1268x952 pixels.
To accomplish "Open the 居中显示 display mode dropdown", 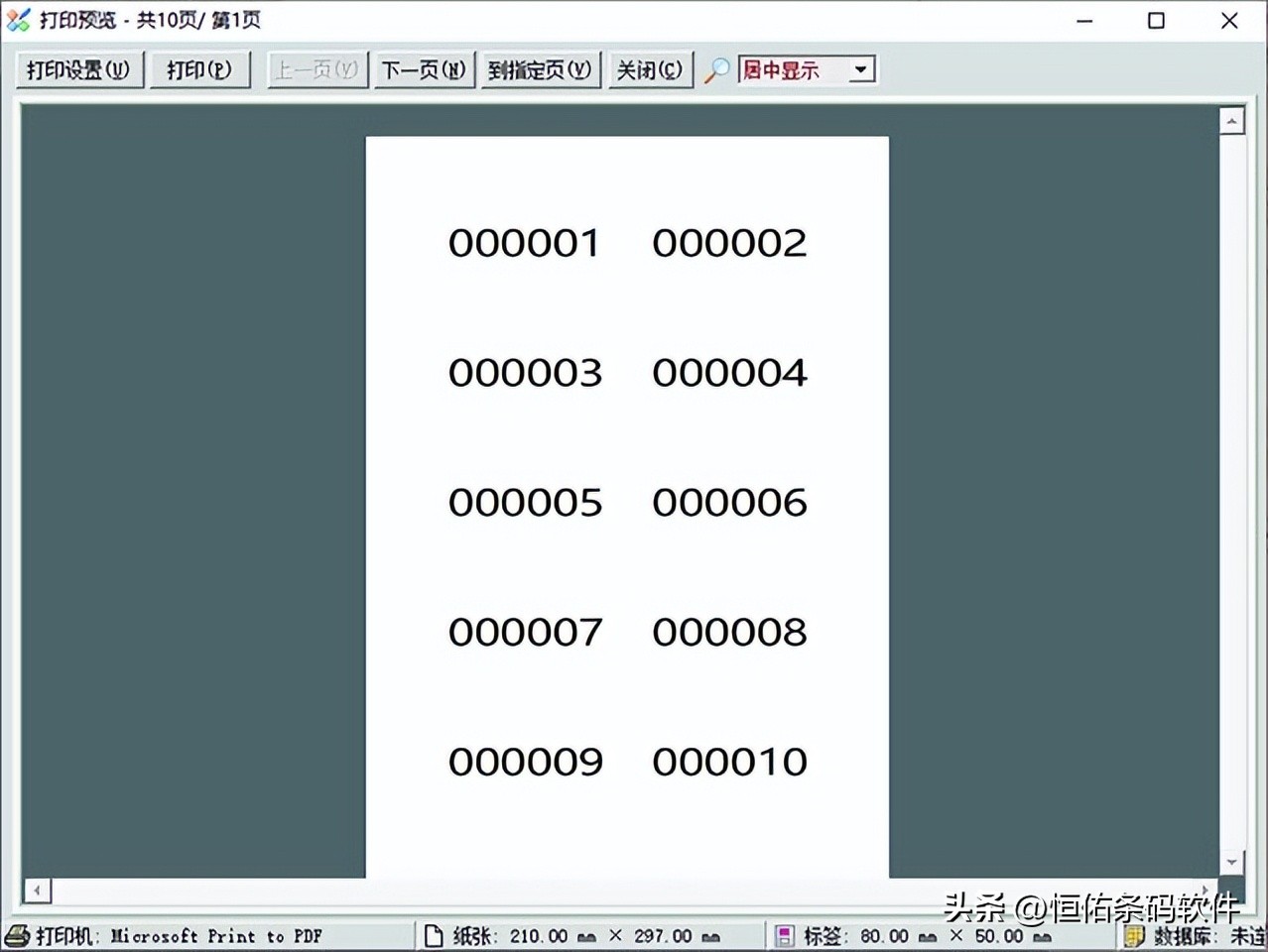I will tap(807, 70).
